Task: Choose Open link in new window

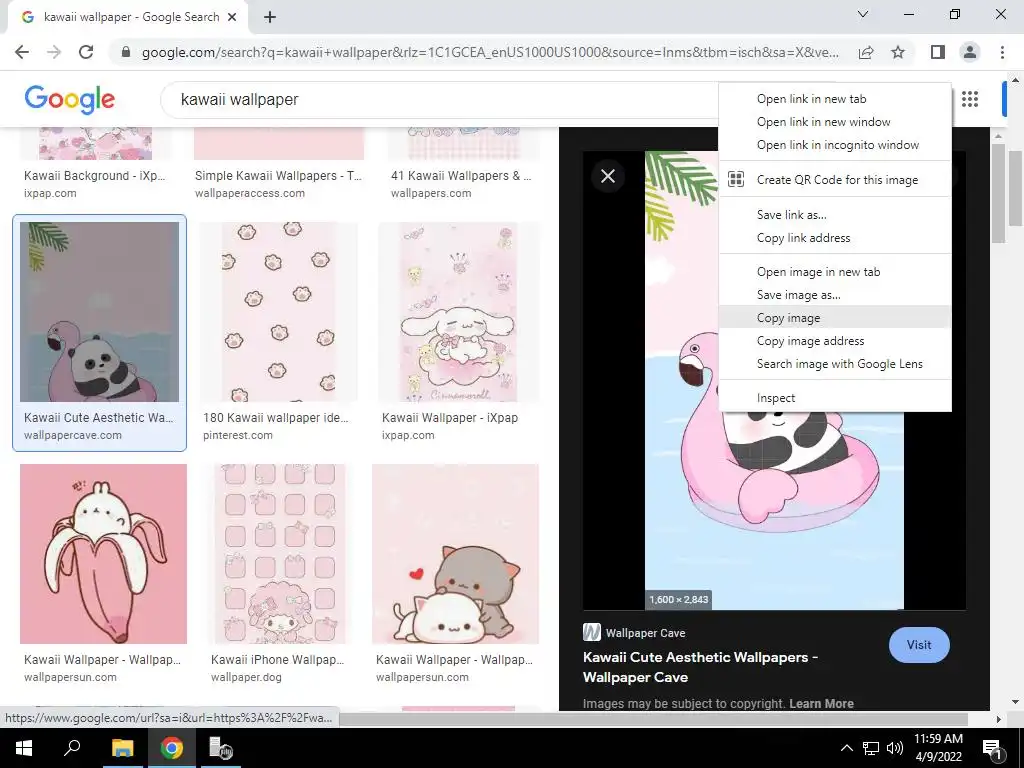Action: (x=835, y=122)
